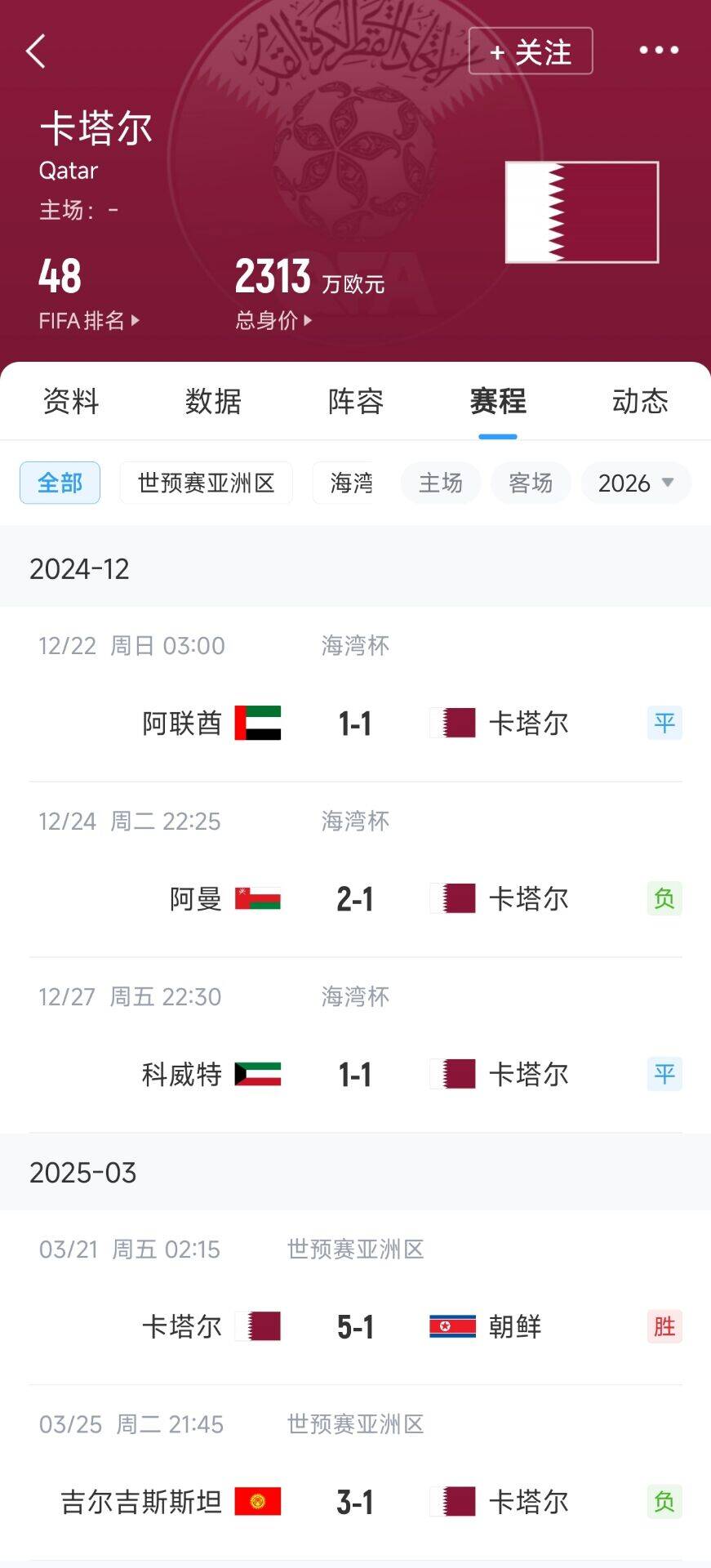Tap the back arrow icon
Image resolution: width=711 pixels, height=1568 pixels.
pyautogui.click(x=36, y=51)
